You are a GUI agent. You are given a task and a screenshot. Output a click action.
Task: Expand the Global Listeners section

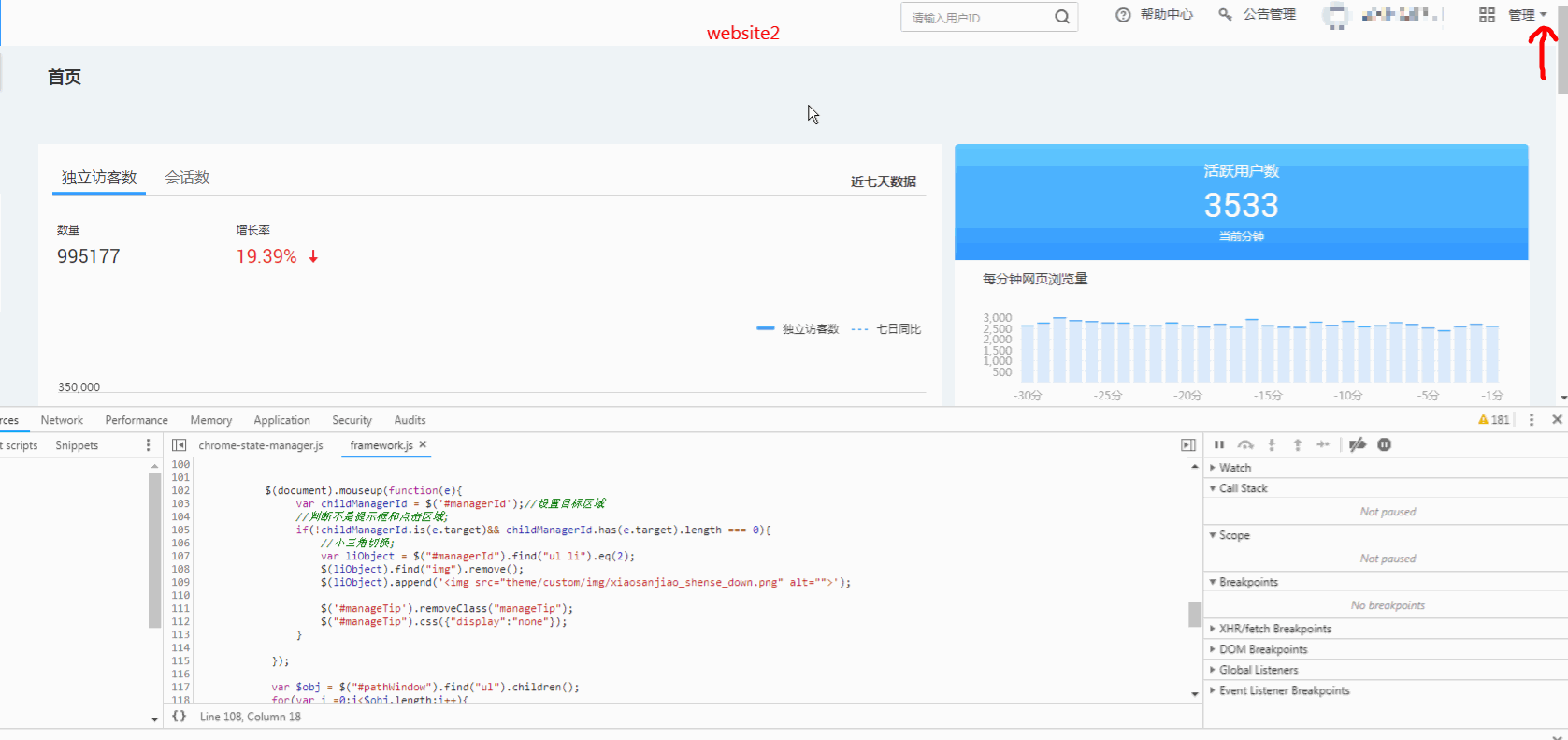coord(1254,670)
